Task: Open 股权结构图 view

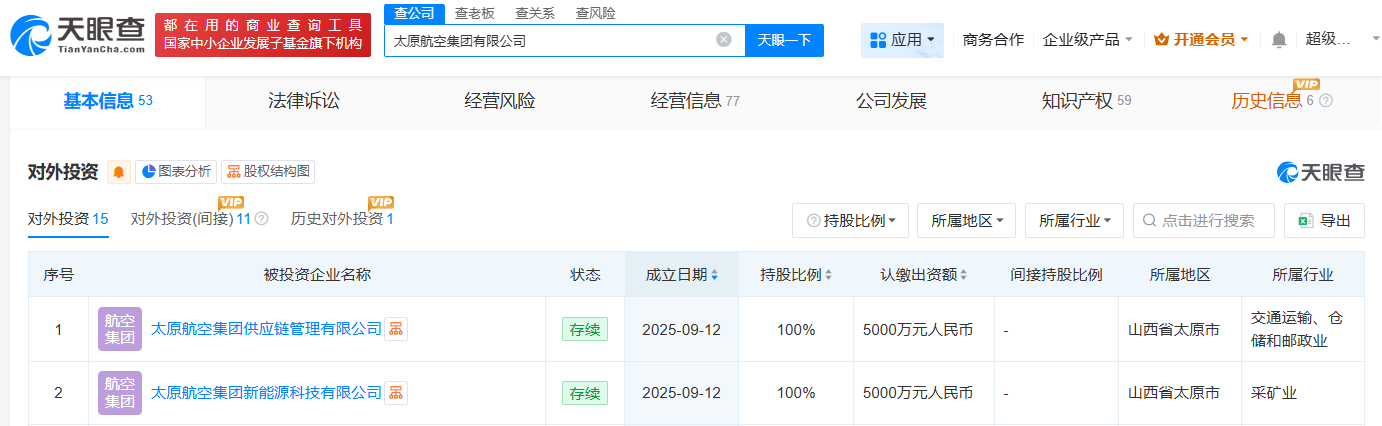Action: click(x=268, y=172)
